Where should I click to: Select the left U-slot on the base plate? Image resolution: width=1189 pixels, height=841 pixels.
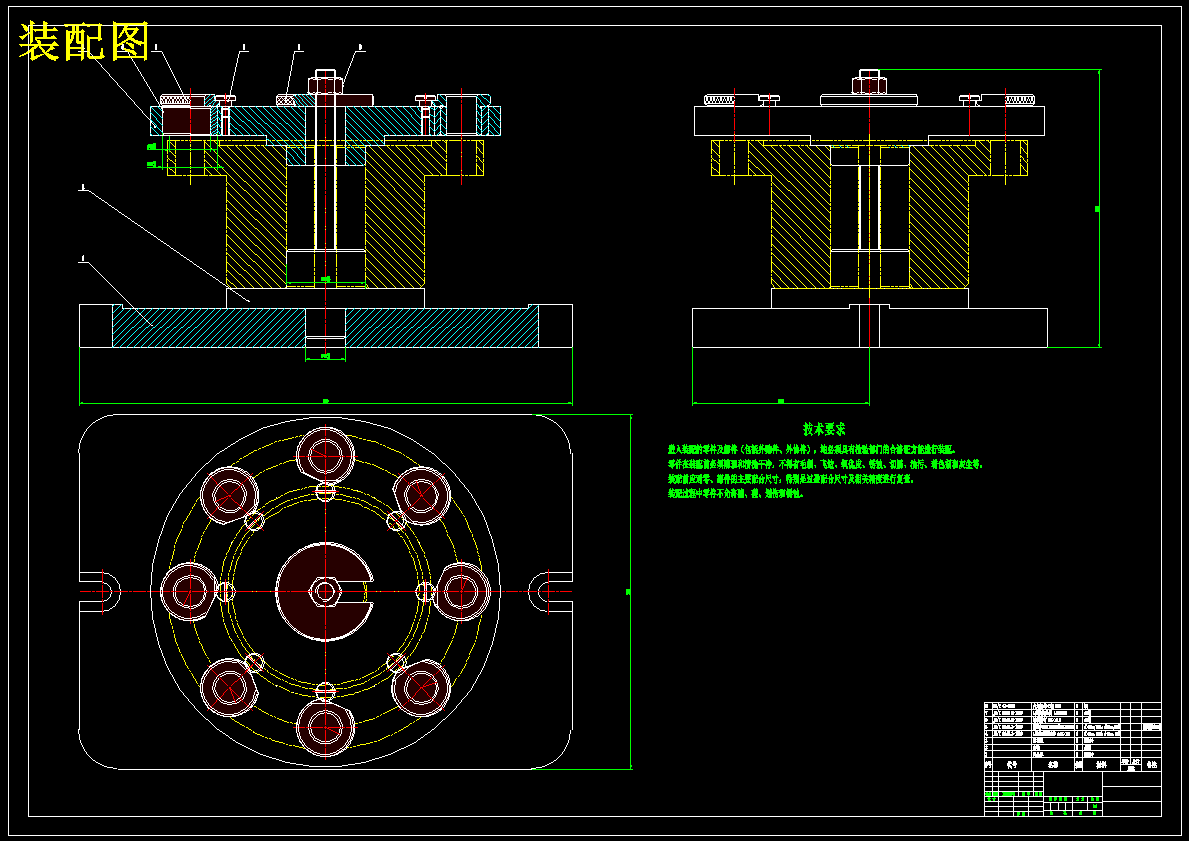pyautogui.click(x=100, y=592)
